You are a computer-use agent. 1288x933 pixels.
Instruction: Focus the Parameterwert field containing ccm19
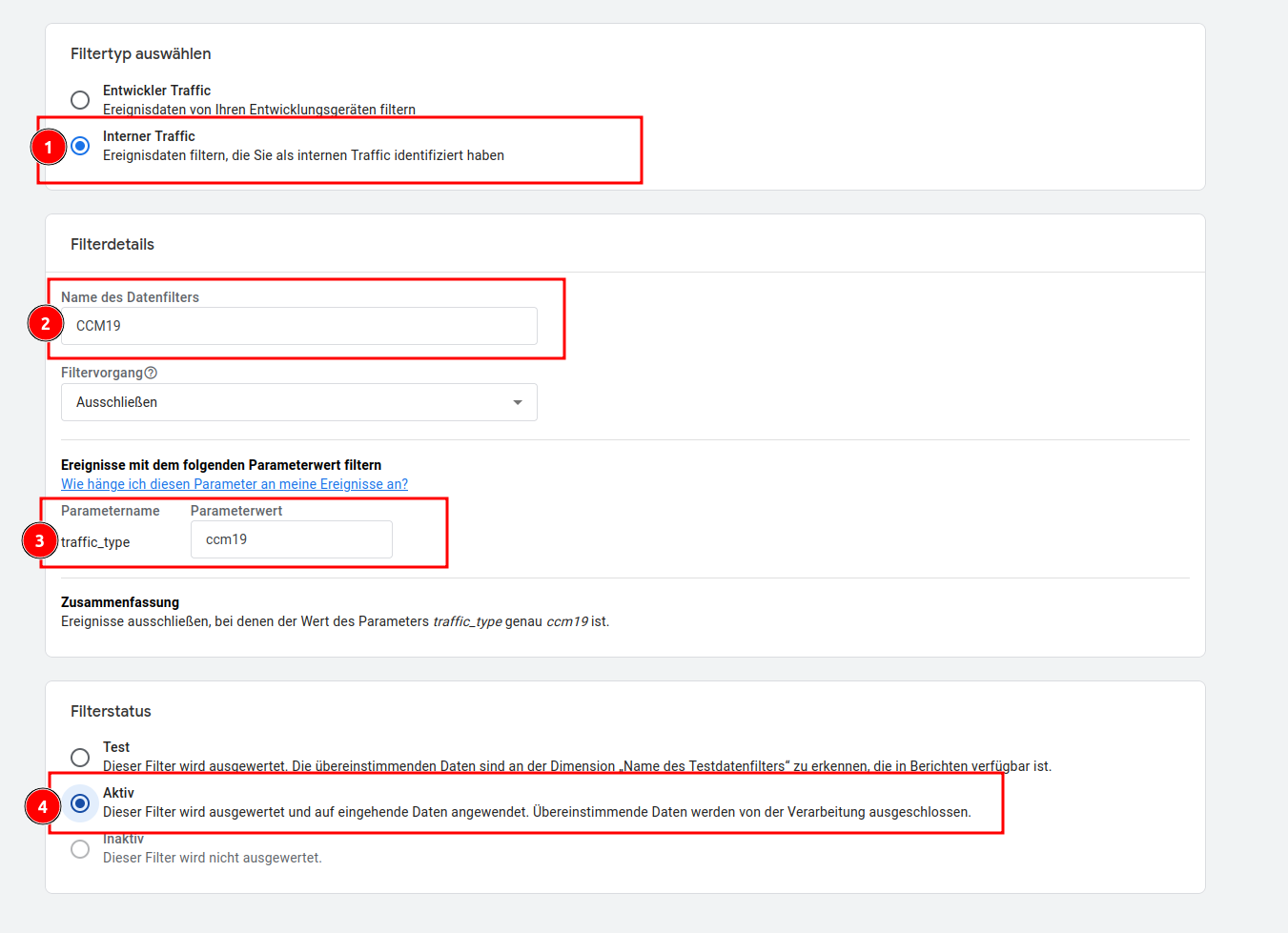[x=292, y=539]
